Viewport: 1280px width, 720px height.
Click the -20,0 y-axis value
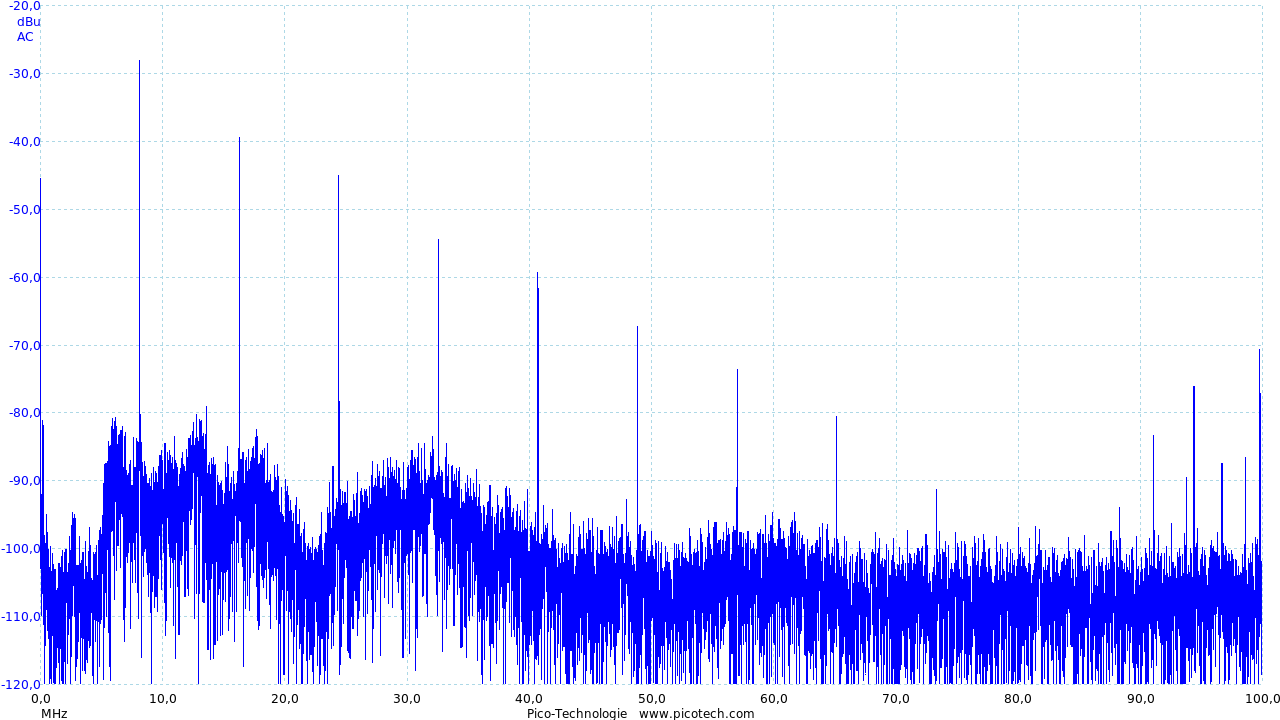(x=24, y=6)
